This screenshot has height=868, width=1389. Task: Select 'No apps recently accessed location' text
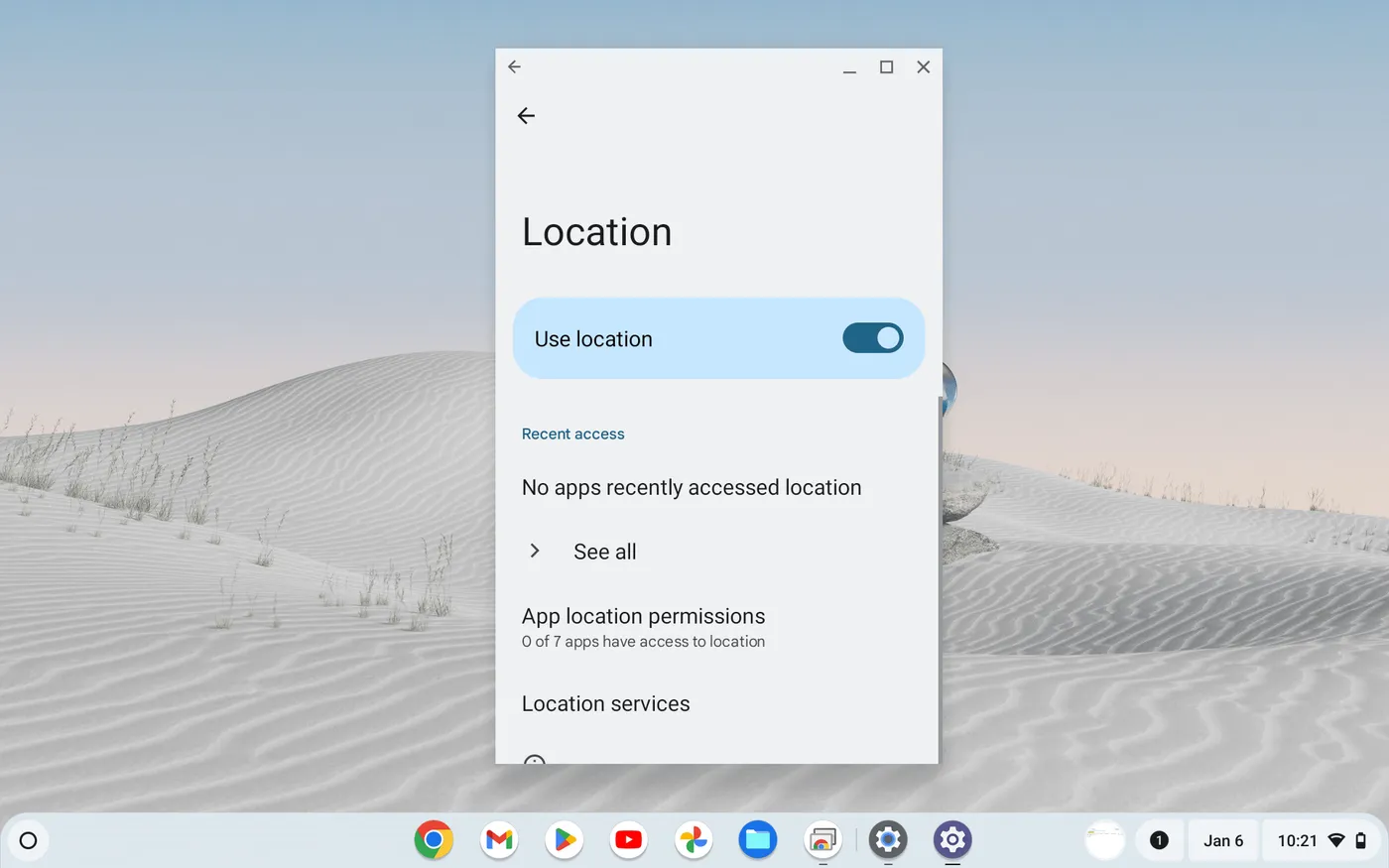point(692,487)
